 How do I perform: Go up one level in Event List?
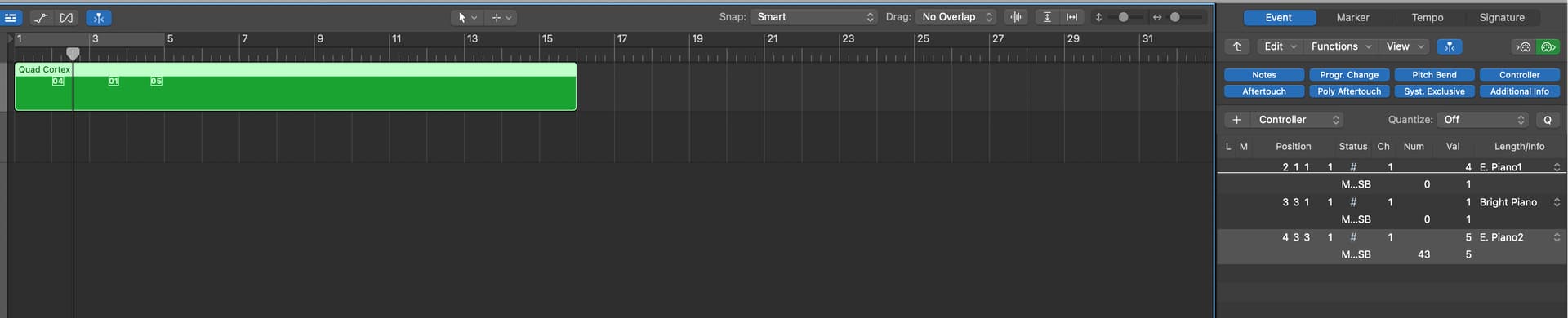pos(1237,46)
